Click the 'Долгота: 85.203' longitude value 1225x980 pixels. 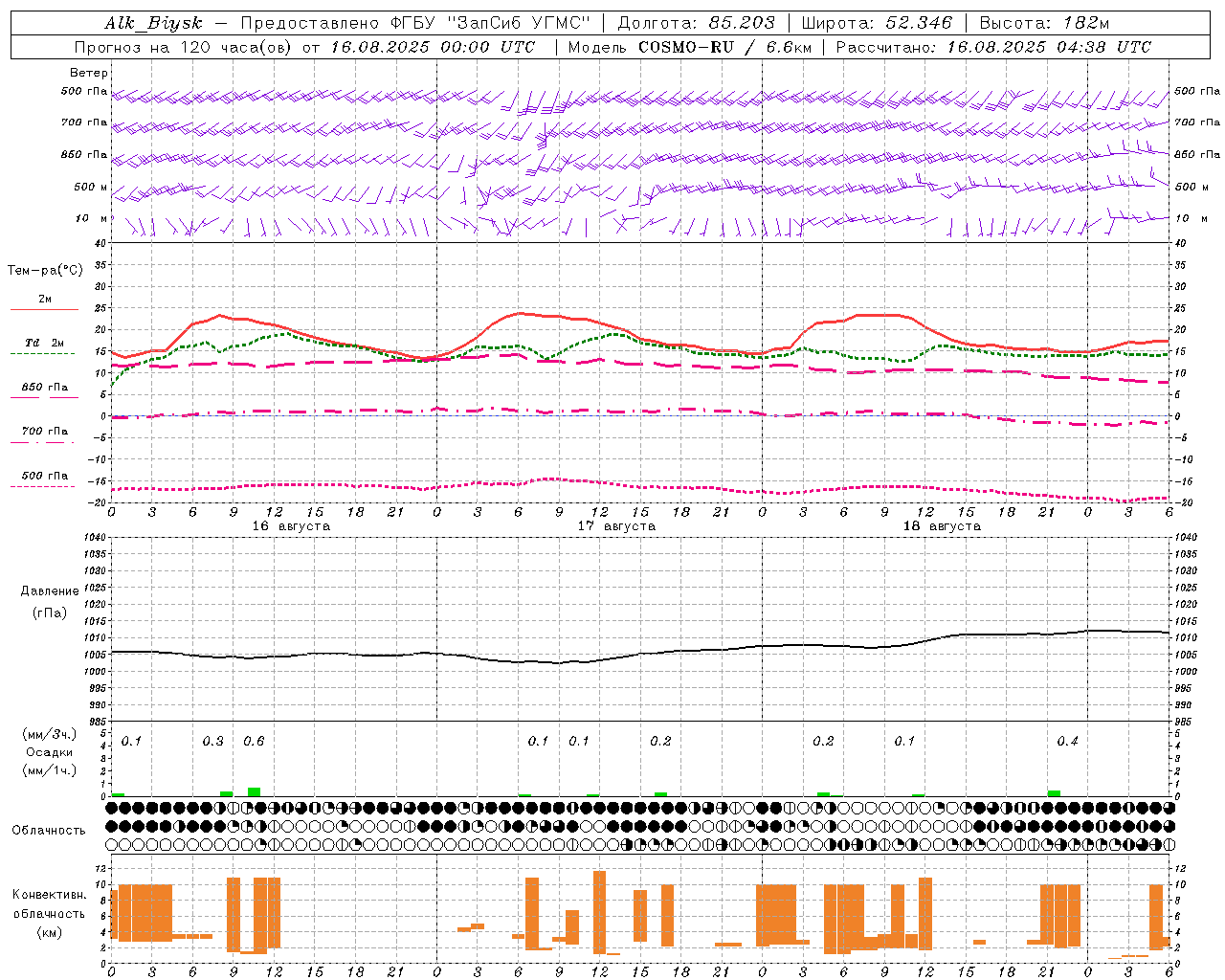696,23
